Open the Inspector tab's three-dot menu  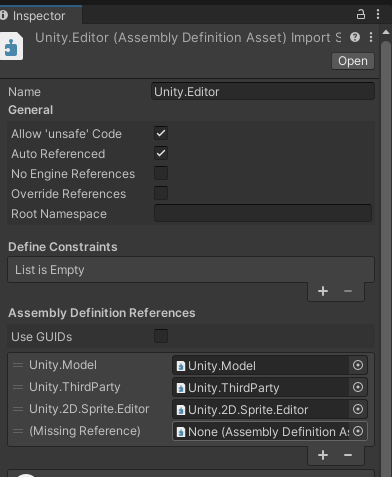coord(378,14)
